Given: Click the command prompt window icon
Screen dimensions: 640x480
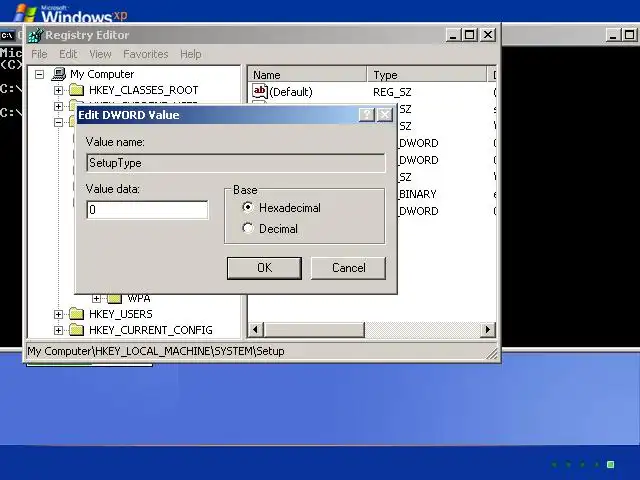Looking at the screenshot, I should pos(7,36).
